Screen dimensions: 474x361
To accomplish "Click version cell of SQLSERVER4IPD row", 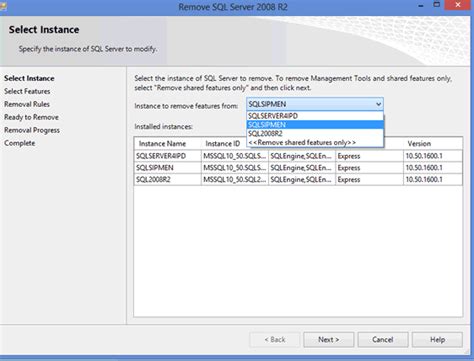I will click(433, 156).
